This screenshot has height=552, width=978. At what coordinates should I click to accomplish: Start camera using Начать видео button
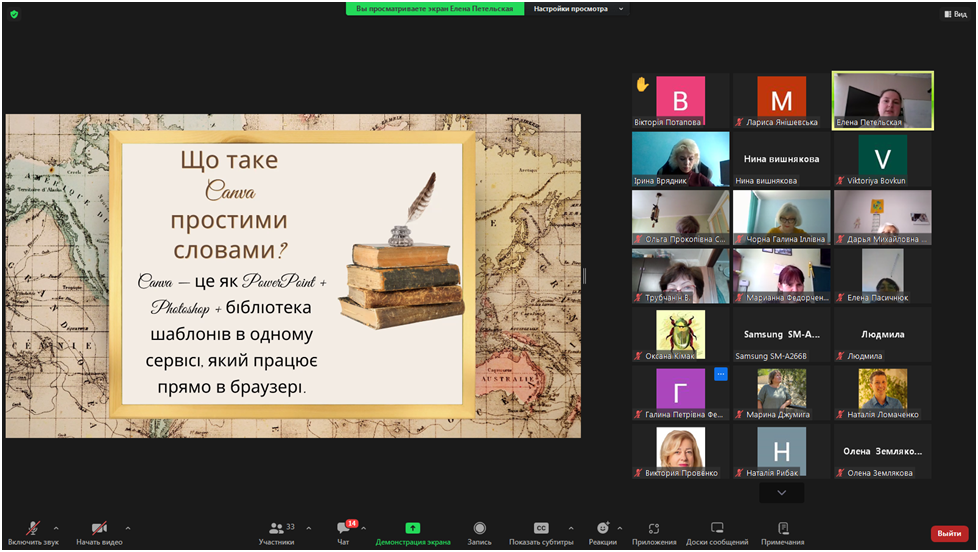coord(99,532)
